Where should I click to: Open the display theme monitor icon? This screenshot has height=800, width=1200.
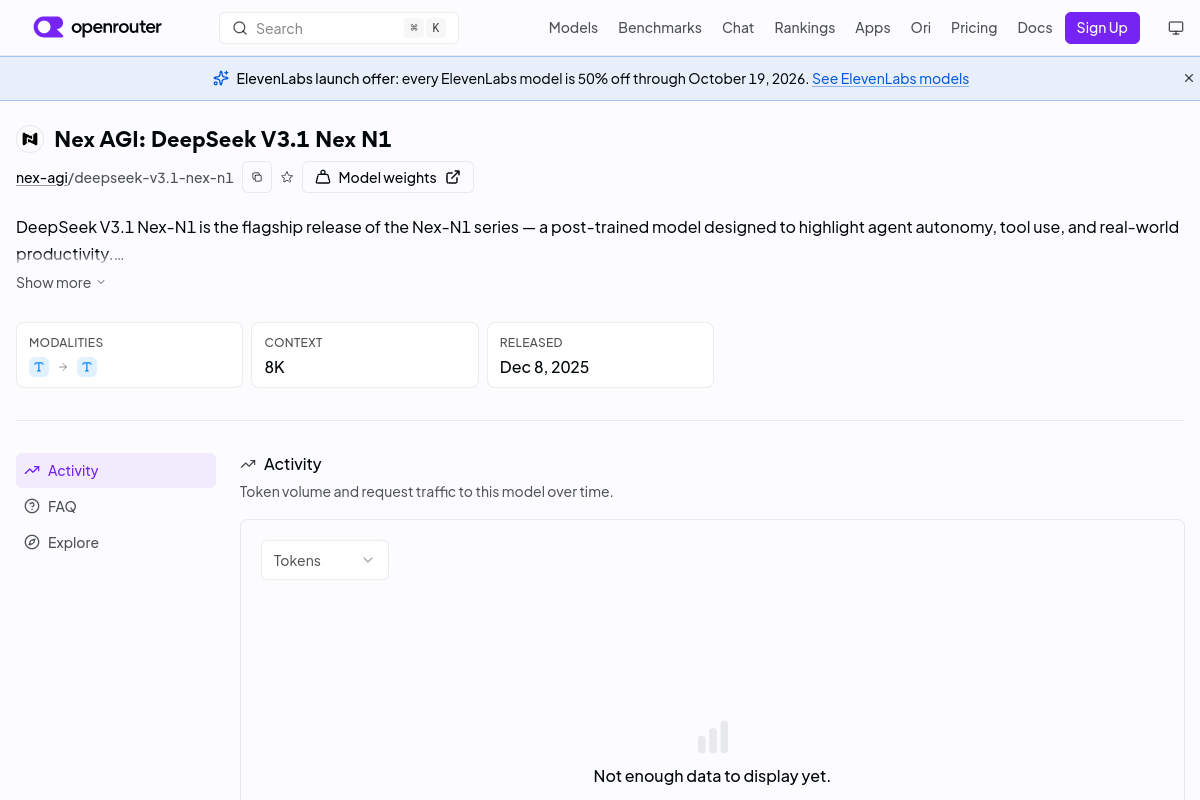[x=1176, y=28]
